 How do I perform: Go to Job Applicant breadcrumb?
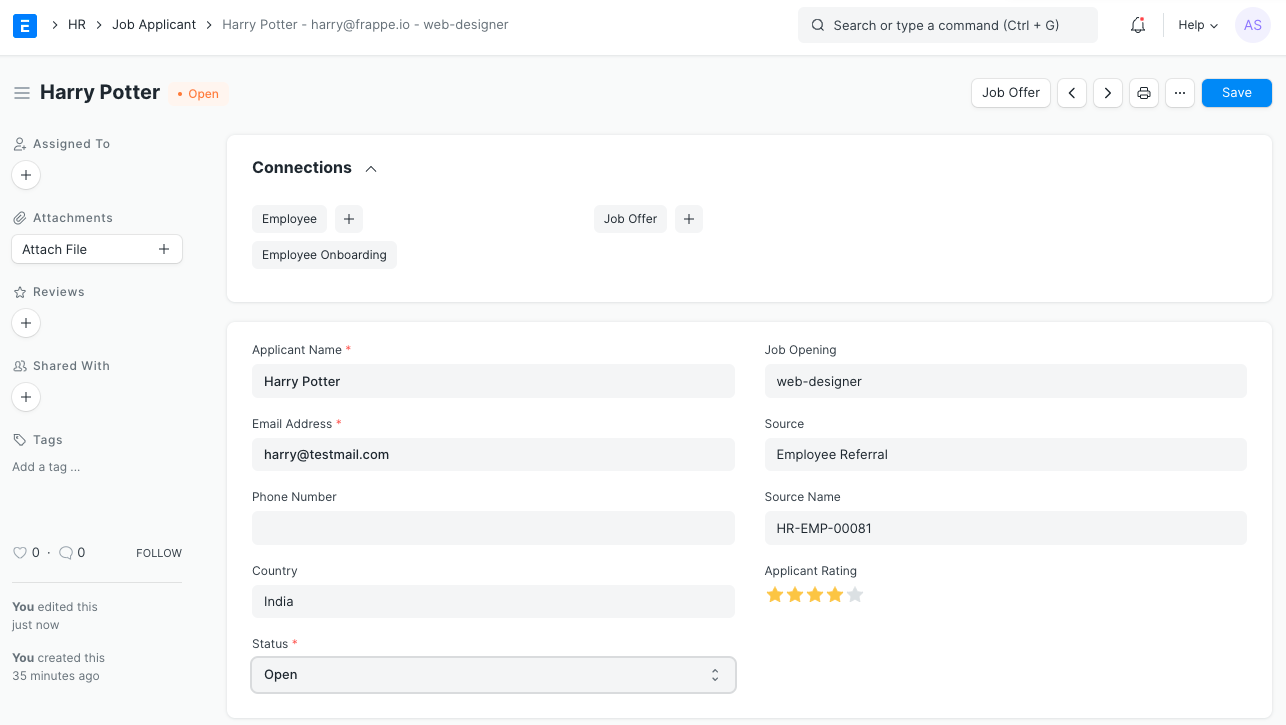[154, 25]
